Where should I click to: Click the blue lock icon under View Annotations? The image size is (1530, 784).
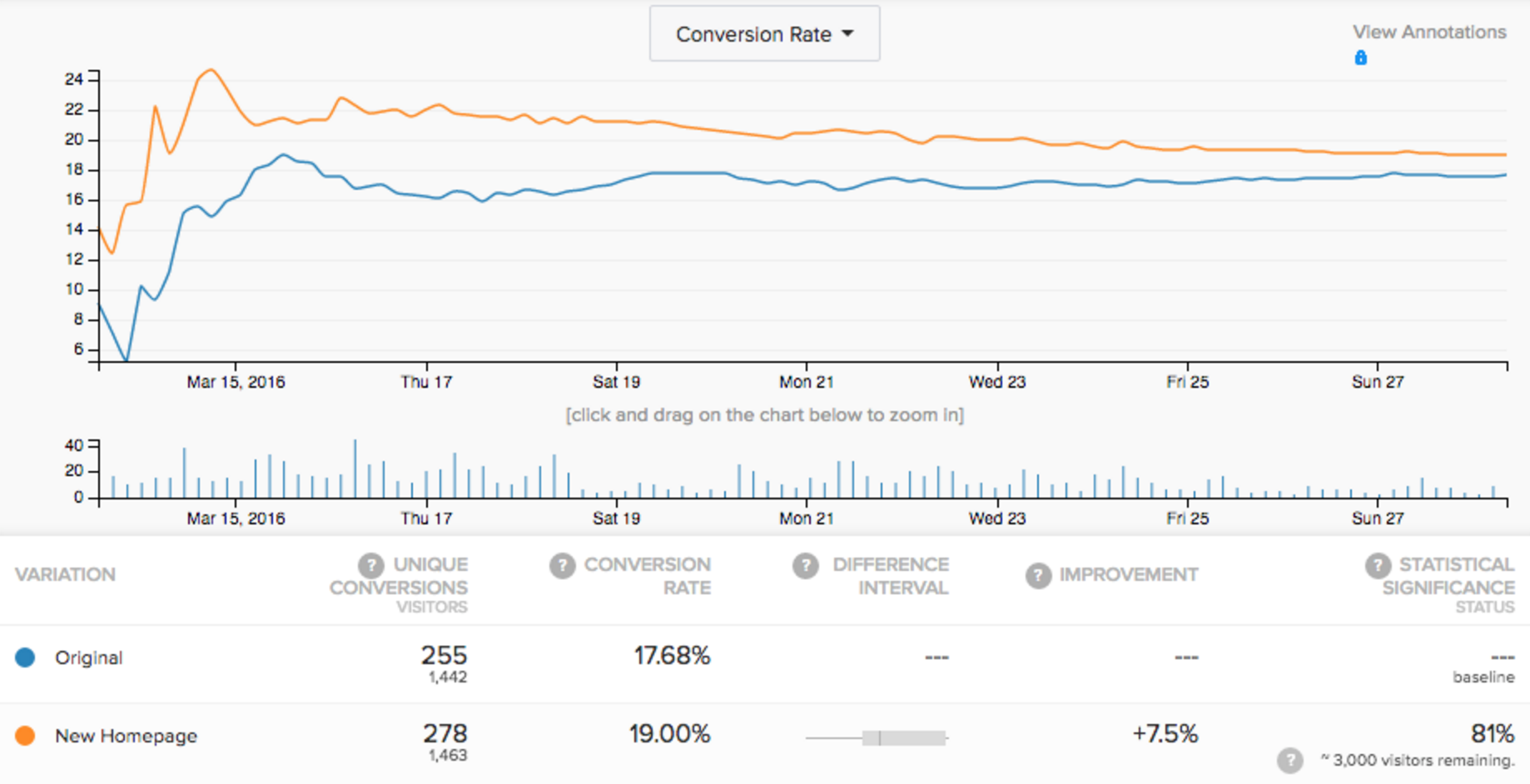click(x=1360, y=57)
